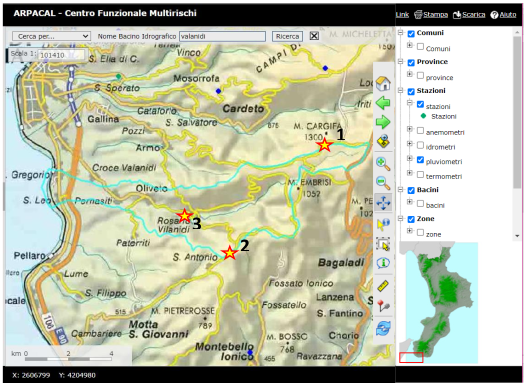
Task: Expand the idrometri layer node
Action: pyautogui.click(x=409, y=144)
